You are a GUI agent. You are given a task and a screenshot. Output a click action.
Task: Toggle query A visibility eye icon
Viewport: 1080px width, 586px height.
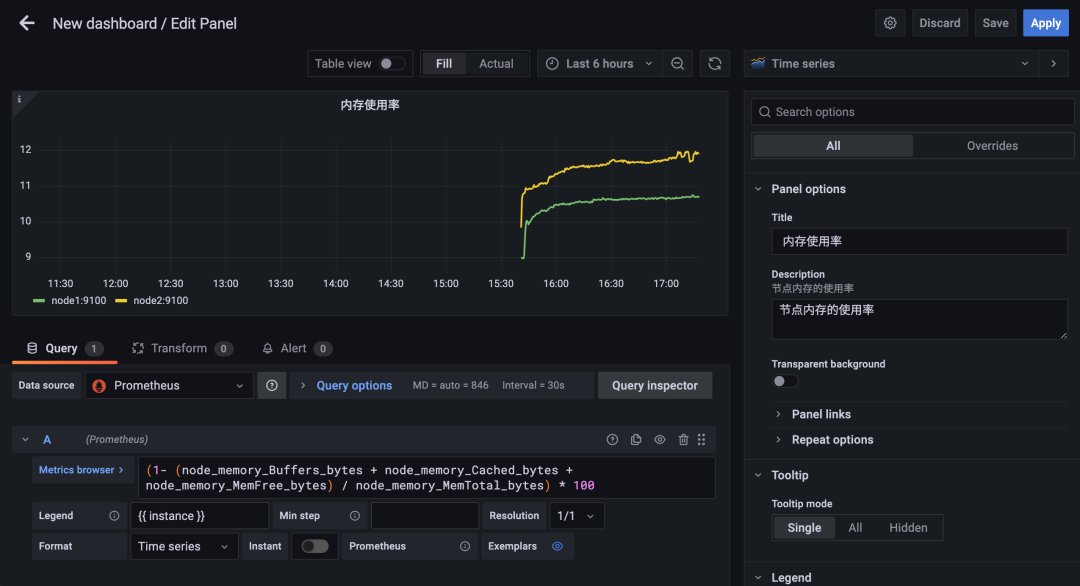click(x=660, y=440)
